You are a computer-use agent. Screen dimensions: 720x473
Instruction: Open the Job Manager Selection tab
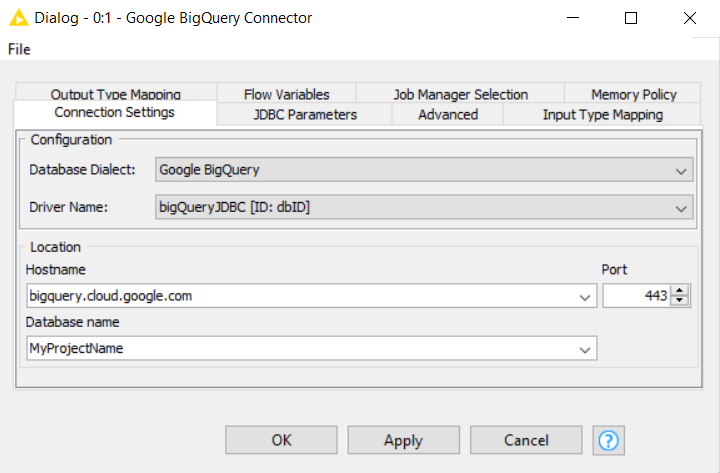tap(460, 93)
